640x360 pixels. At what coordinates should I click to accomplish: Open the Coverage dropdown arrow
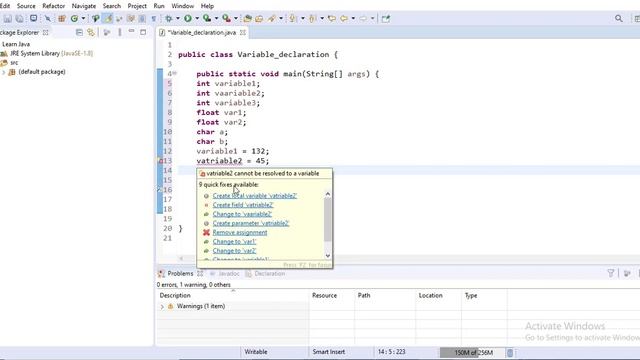(216, 18)
